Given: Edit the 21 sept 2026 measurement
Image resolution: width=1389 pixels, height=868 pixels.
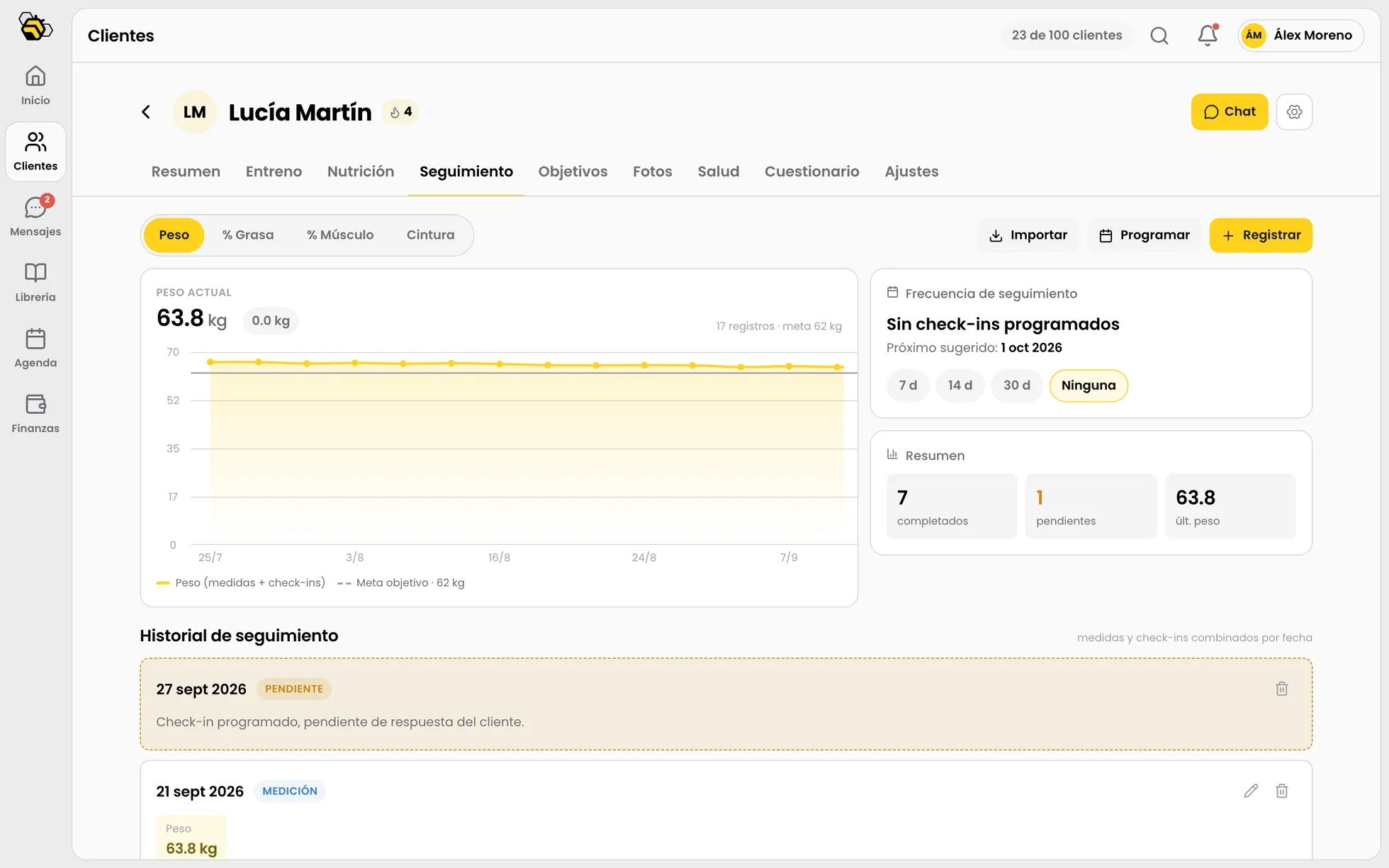Looking at the screenshot, I should 1251,791.
